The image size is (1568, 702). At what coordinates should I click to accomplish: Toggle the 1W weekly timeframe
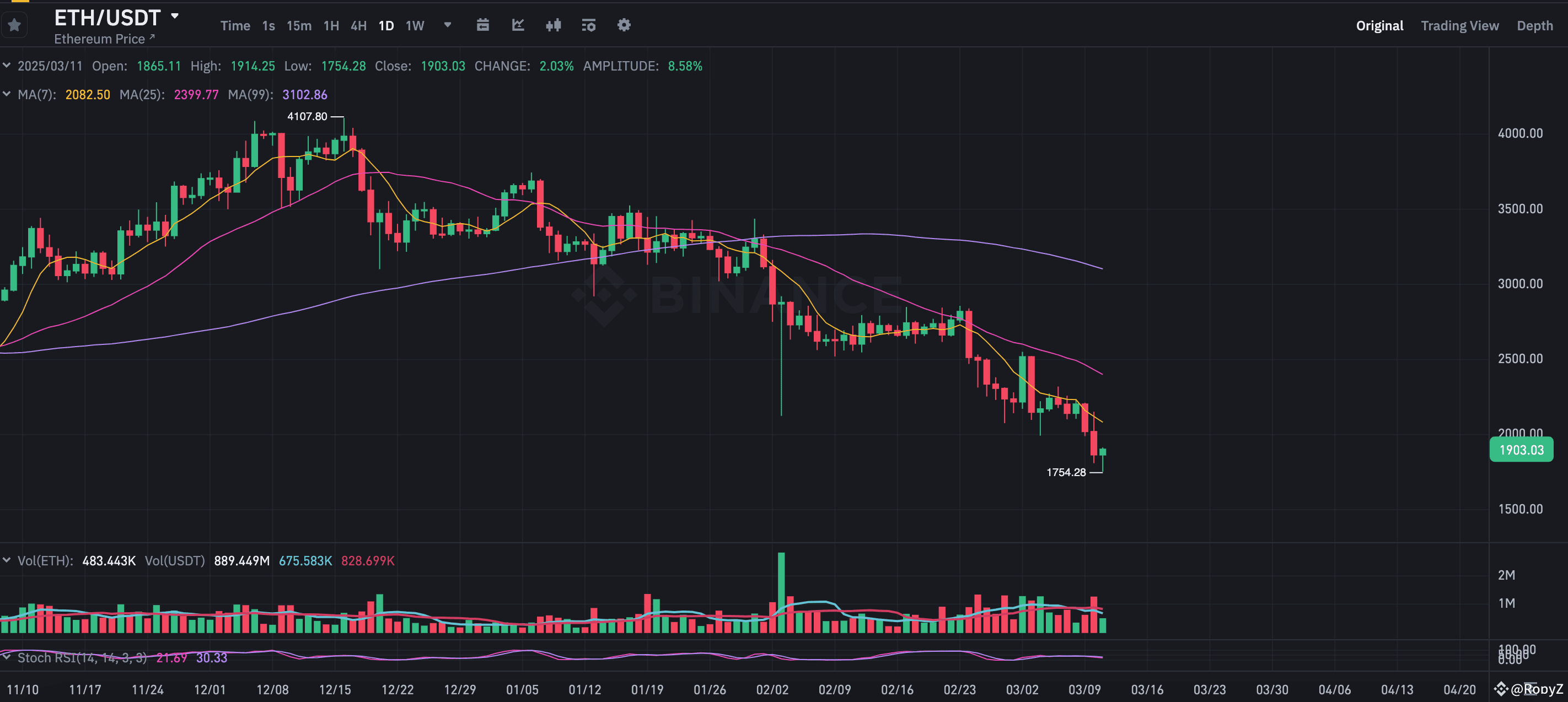414,25
